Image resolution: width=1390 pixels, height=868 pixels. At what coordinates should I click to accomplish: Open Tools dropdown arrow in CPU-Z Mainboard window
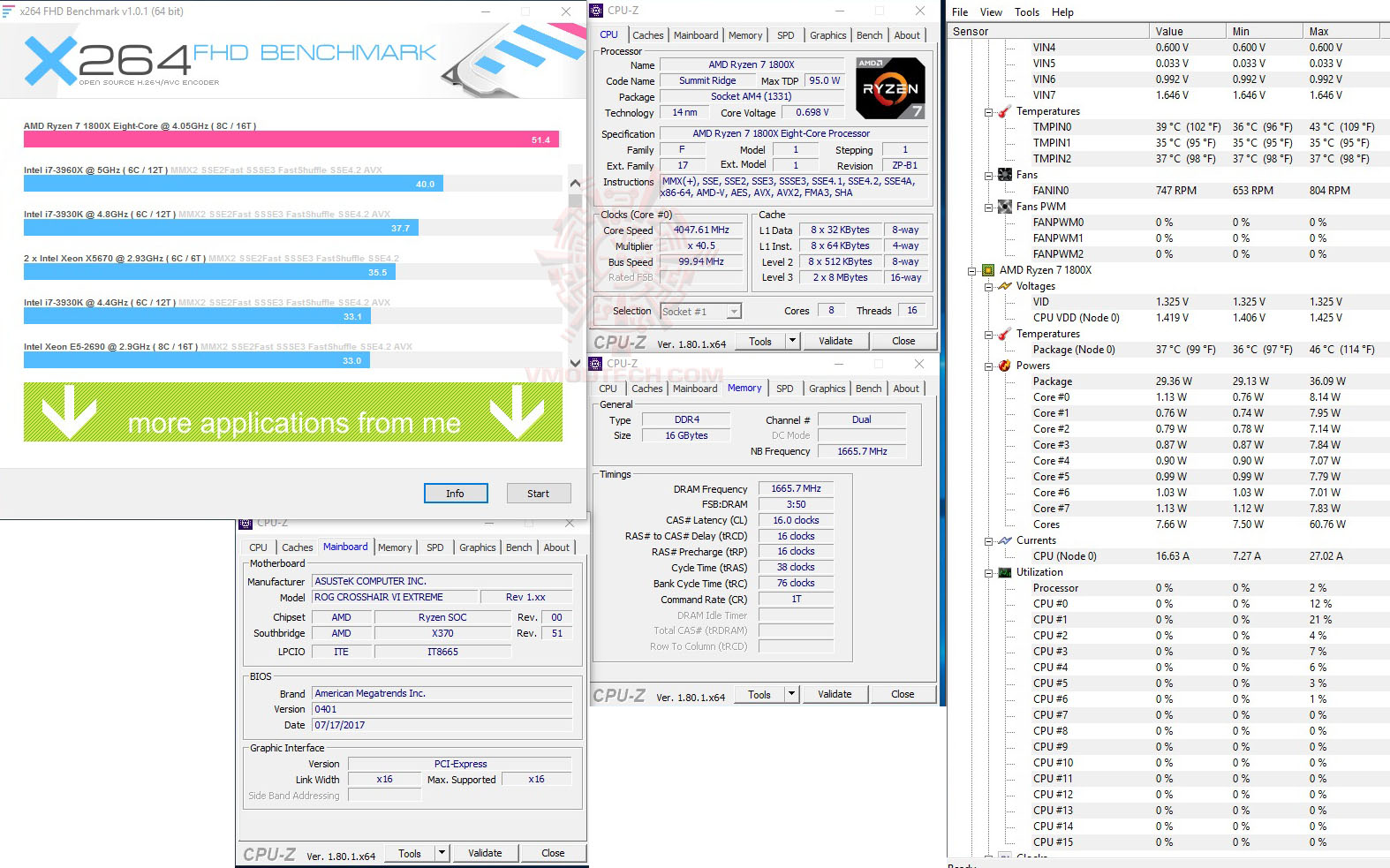pos(442,853)
